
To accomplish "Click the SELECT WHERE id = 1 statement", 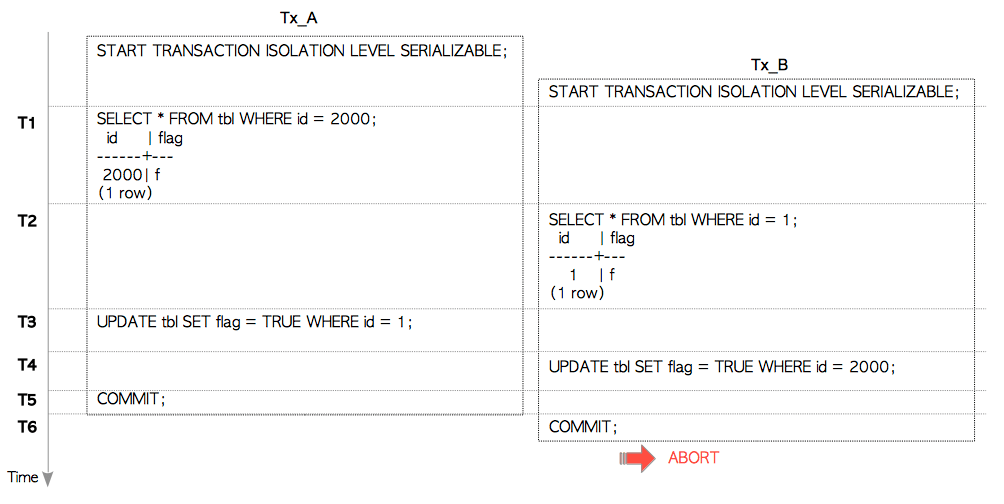I will (673, 220).
